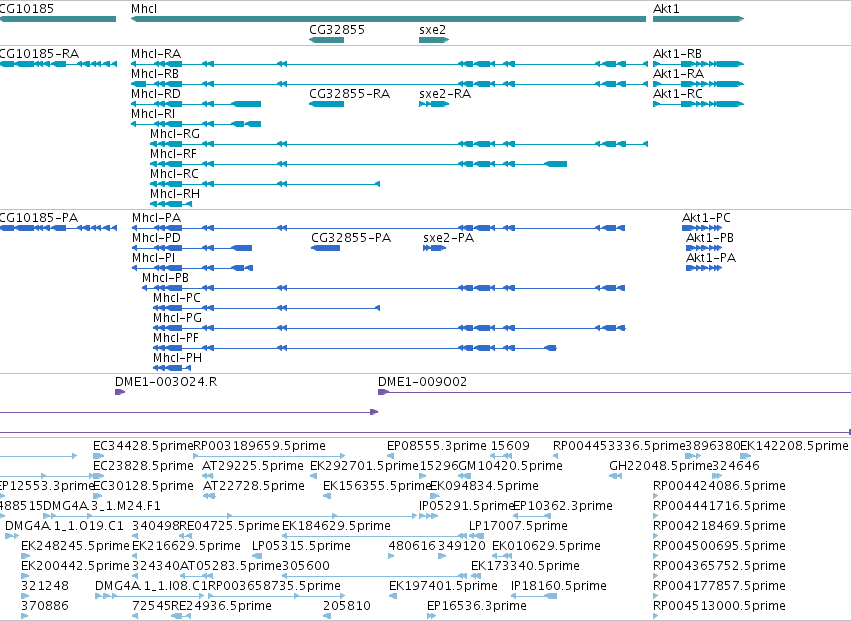This screenshot has width=851, height=621.
Task: Choose EST label EK173340.5prime
Action: click(525, 566)
